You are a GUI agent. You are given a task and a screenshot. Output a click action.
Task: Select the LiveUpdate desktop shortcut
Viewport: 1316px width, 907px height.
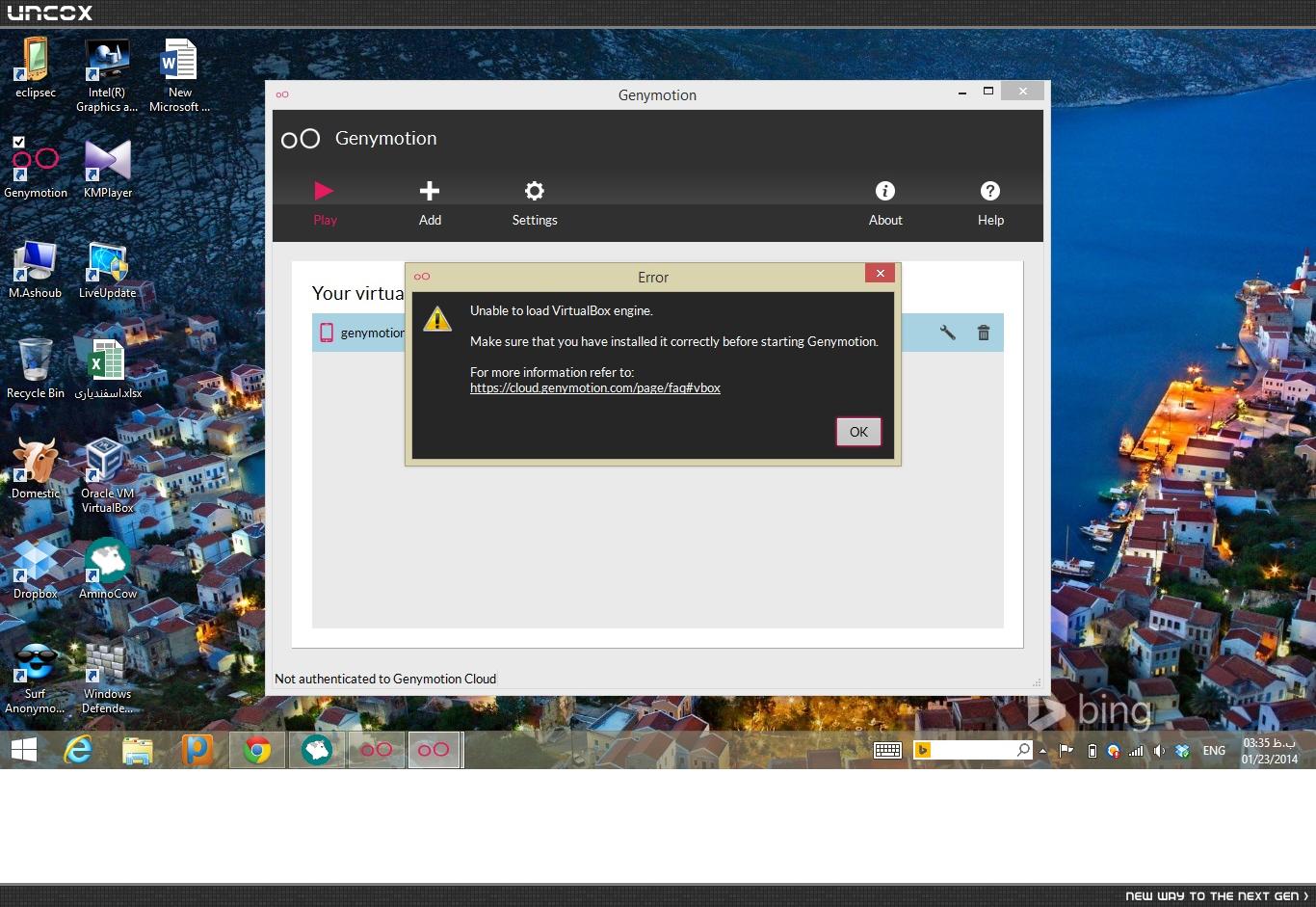(108, 269)
